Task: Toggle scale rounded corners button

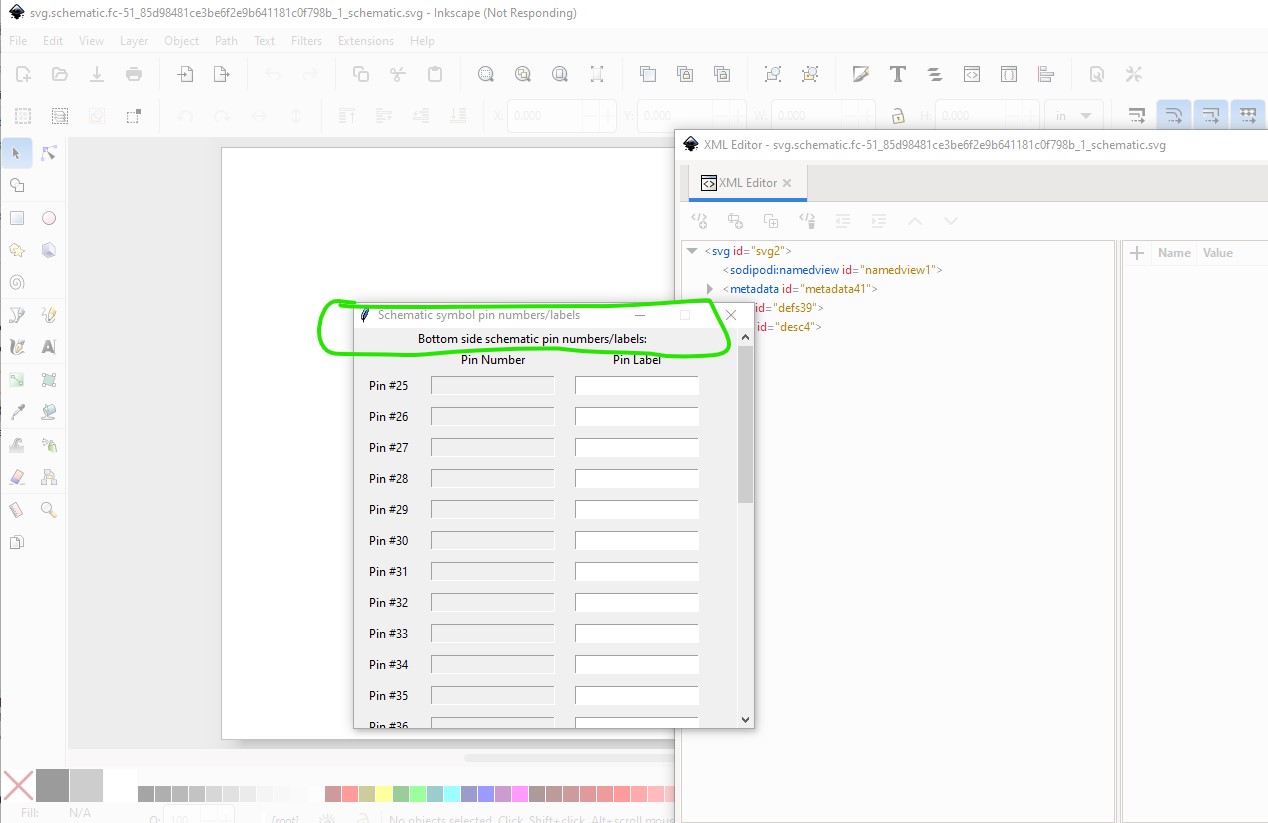Action: coord(1174,116)
